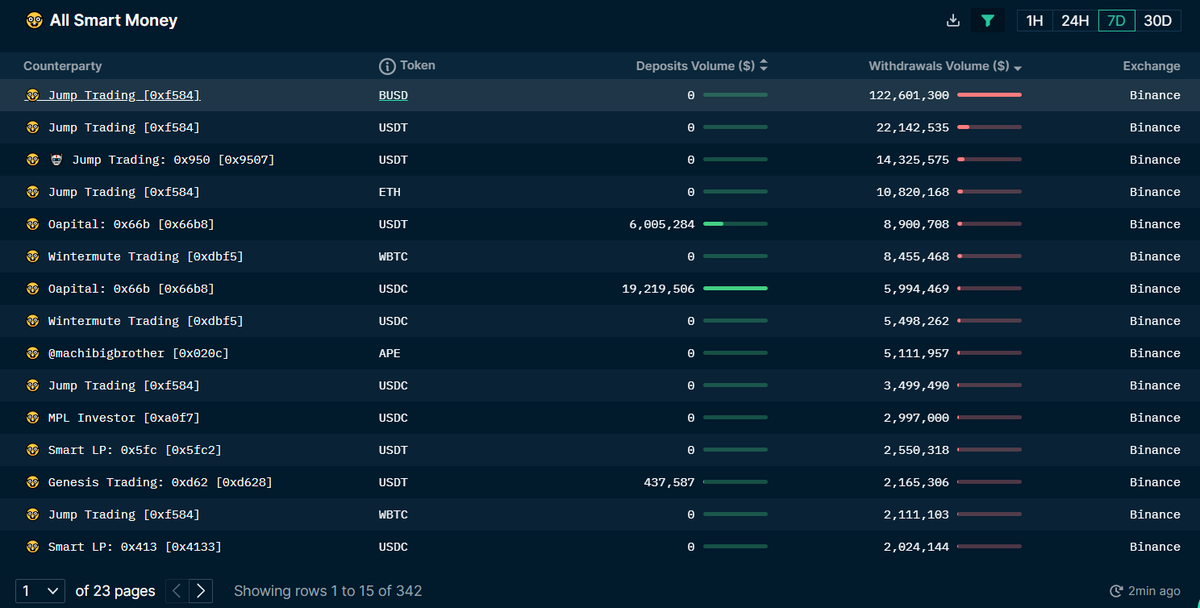The height and width of the screenshot is (608, 1200).
Task: Click the Counterparty column header
Action: 63,66
